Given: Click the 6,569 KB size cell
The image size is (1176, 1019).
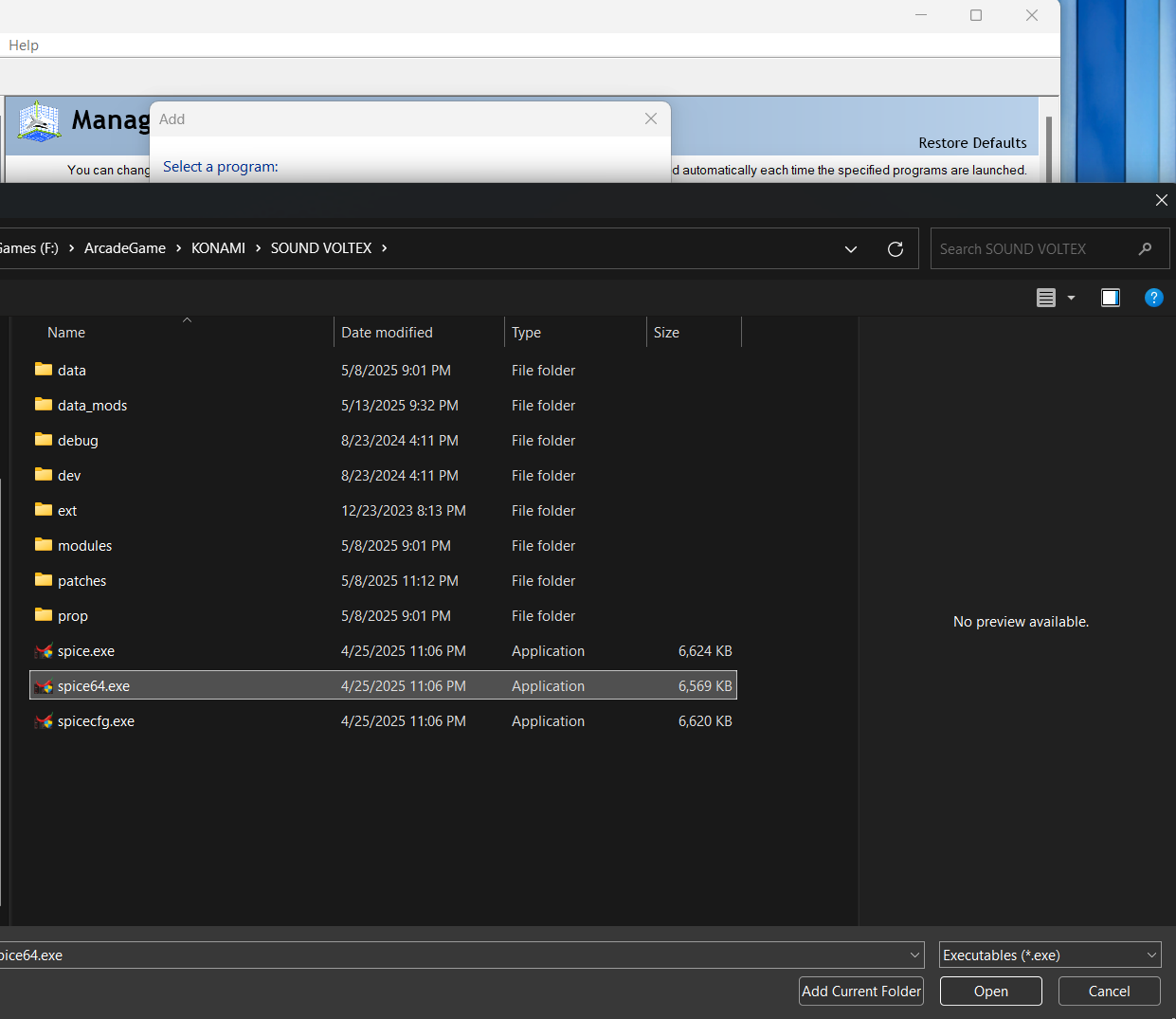Looking at the screenshot, I should coord(705,686).
